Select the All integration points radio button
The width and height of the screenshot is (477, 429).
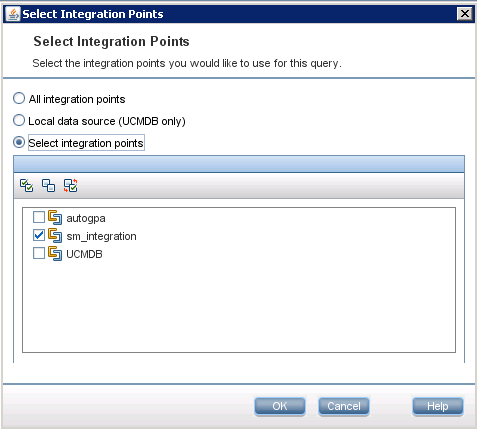tap(19, 98)
